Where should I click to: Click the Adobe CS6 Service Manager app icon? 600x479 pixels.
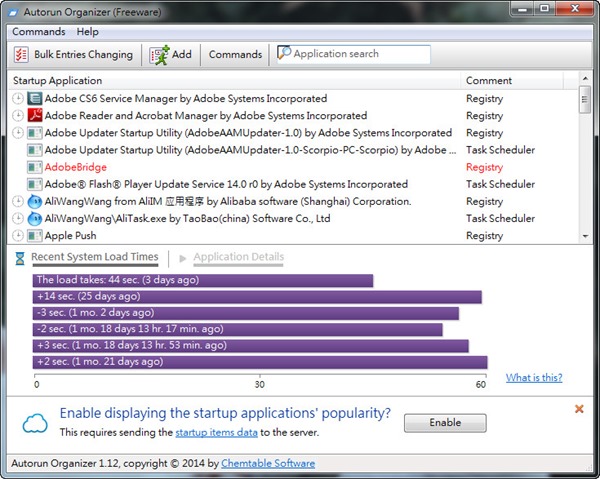(34, 98)
